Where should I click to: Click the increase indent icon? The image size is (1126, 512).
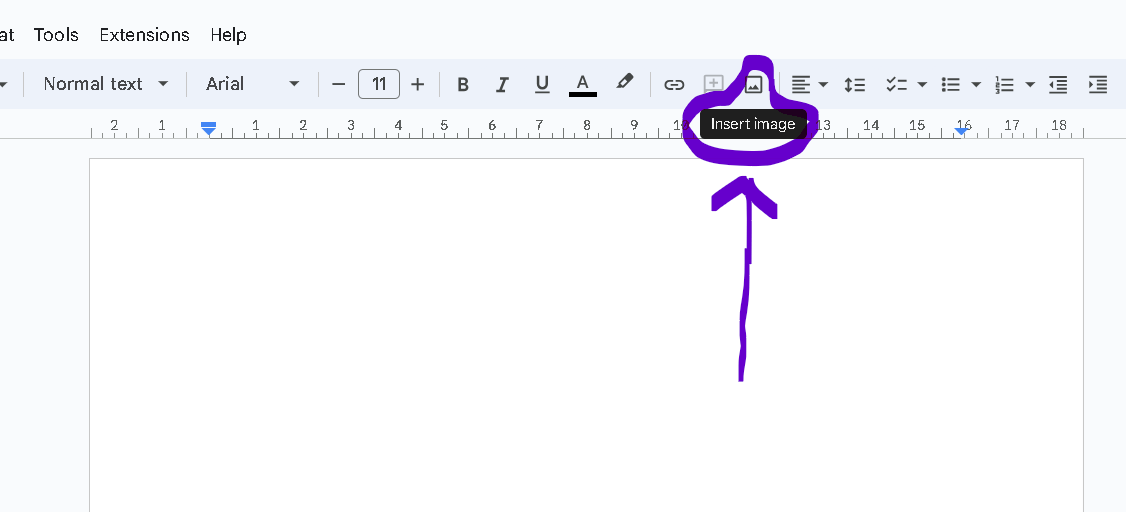[x=1097, y=85]
